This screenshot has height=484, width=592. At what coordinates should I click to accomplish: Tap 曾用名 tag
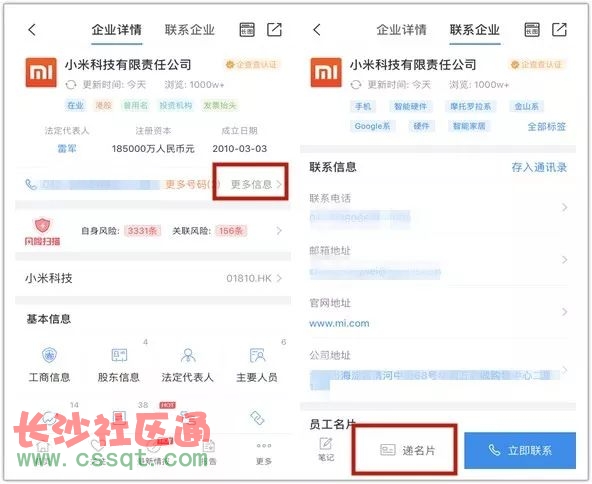136,105
